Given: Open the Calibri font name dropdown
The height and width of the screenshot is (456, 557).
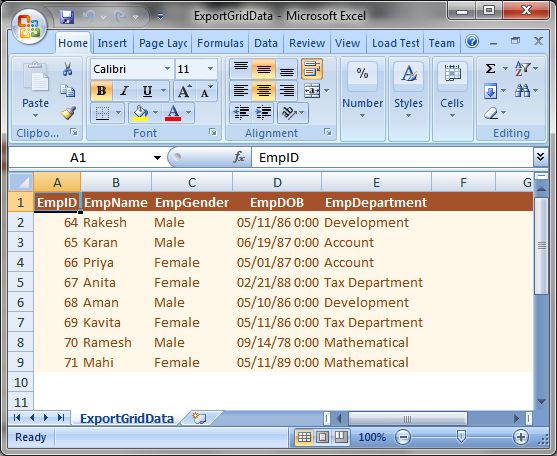Looking at the screenshot, I should click(x=167, y=69).
